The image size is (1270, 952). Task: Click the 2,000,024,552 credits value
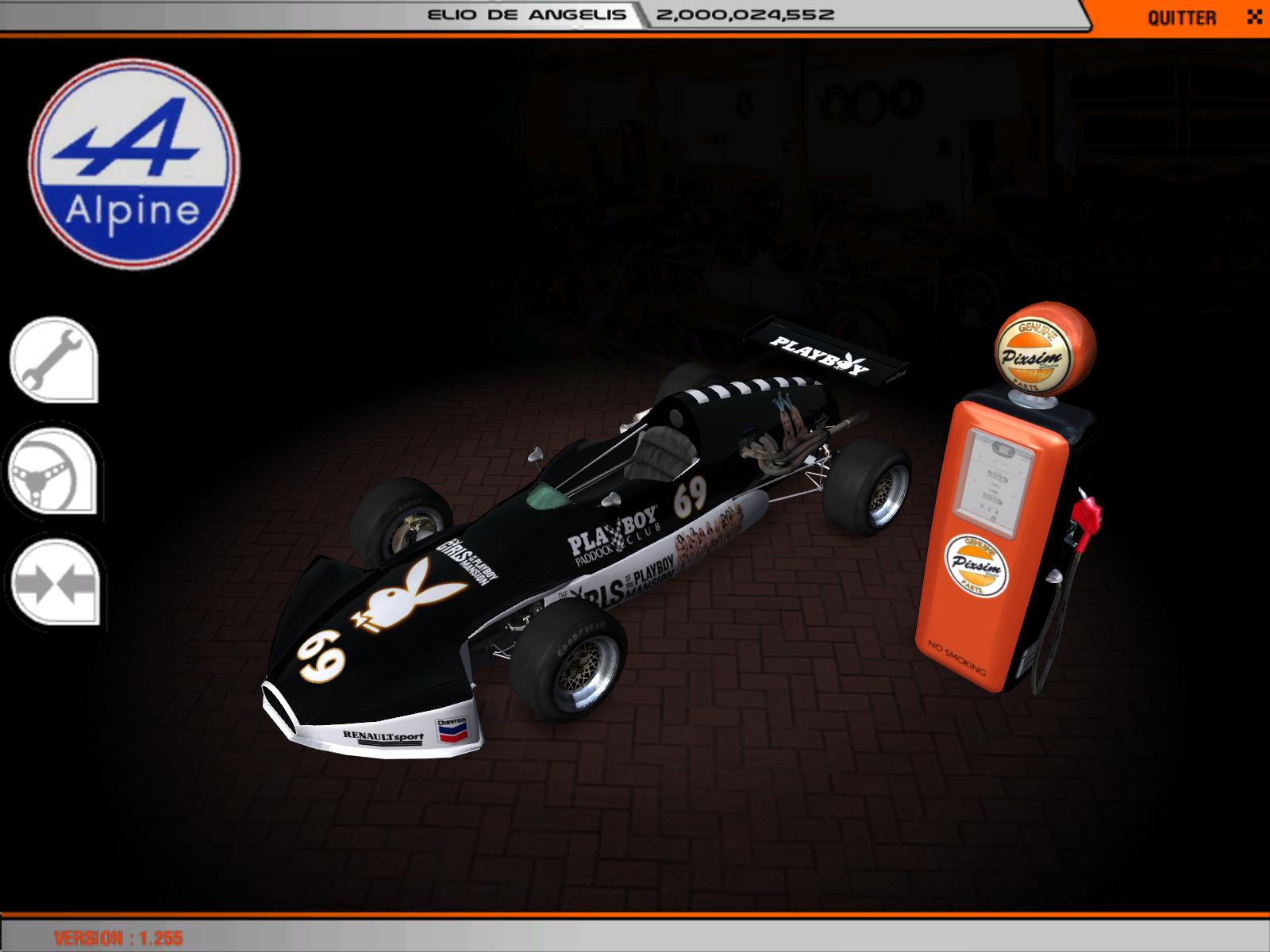[x=745, y=14]
